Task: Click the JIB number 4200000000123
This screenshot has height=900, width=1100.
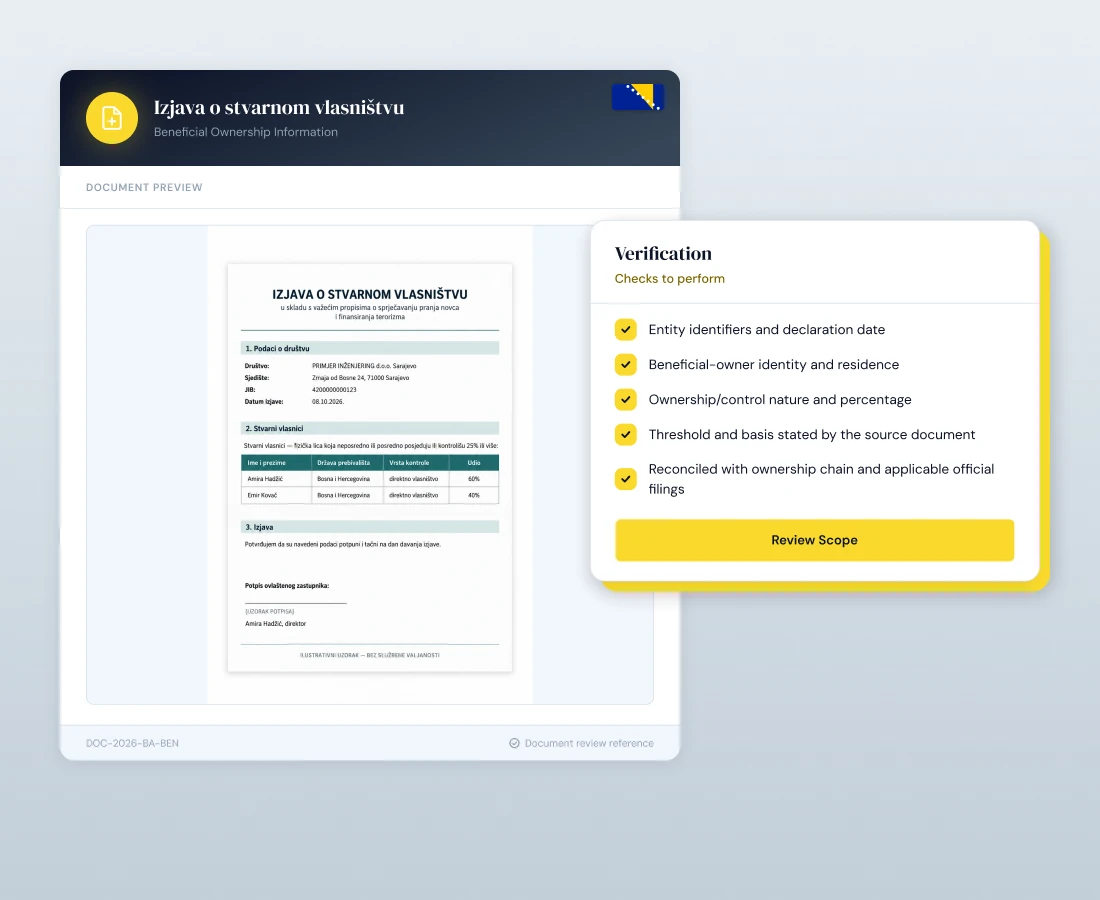Action: (x=334, y=389)
